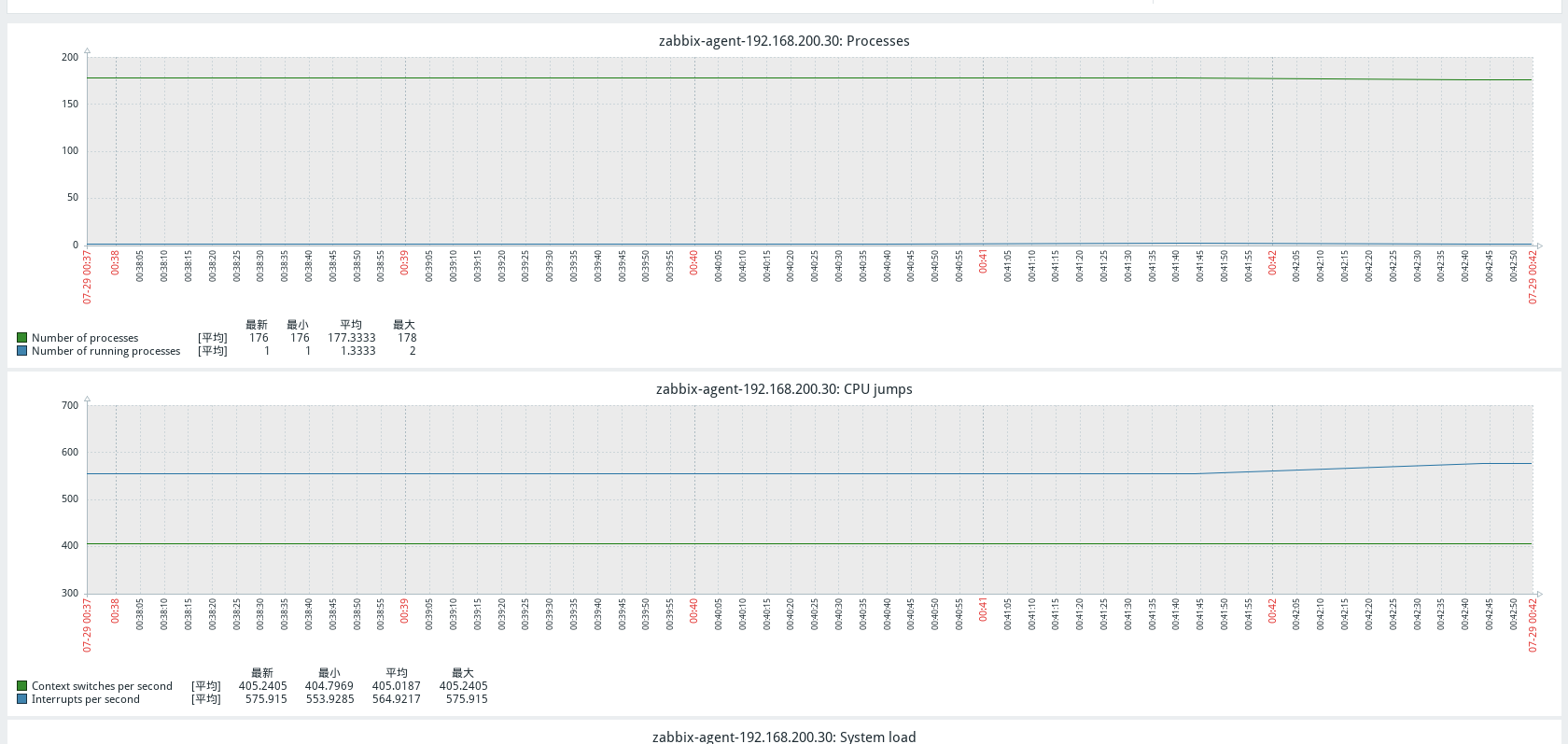Click [平均] tag beside Interrupts per second
This screenshot has width=1568, height=744.
(x=206, y=699)
